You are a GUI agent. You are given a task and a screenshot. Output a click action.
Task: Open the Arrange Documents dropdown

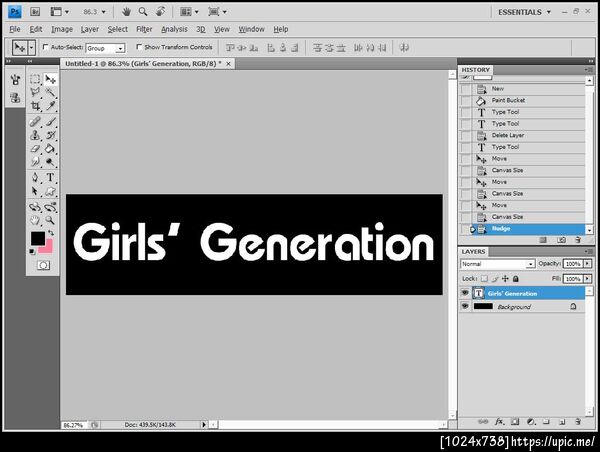click(189, 12)
